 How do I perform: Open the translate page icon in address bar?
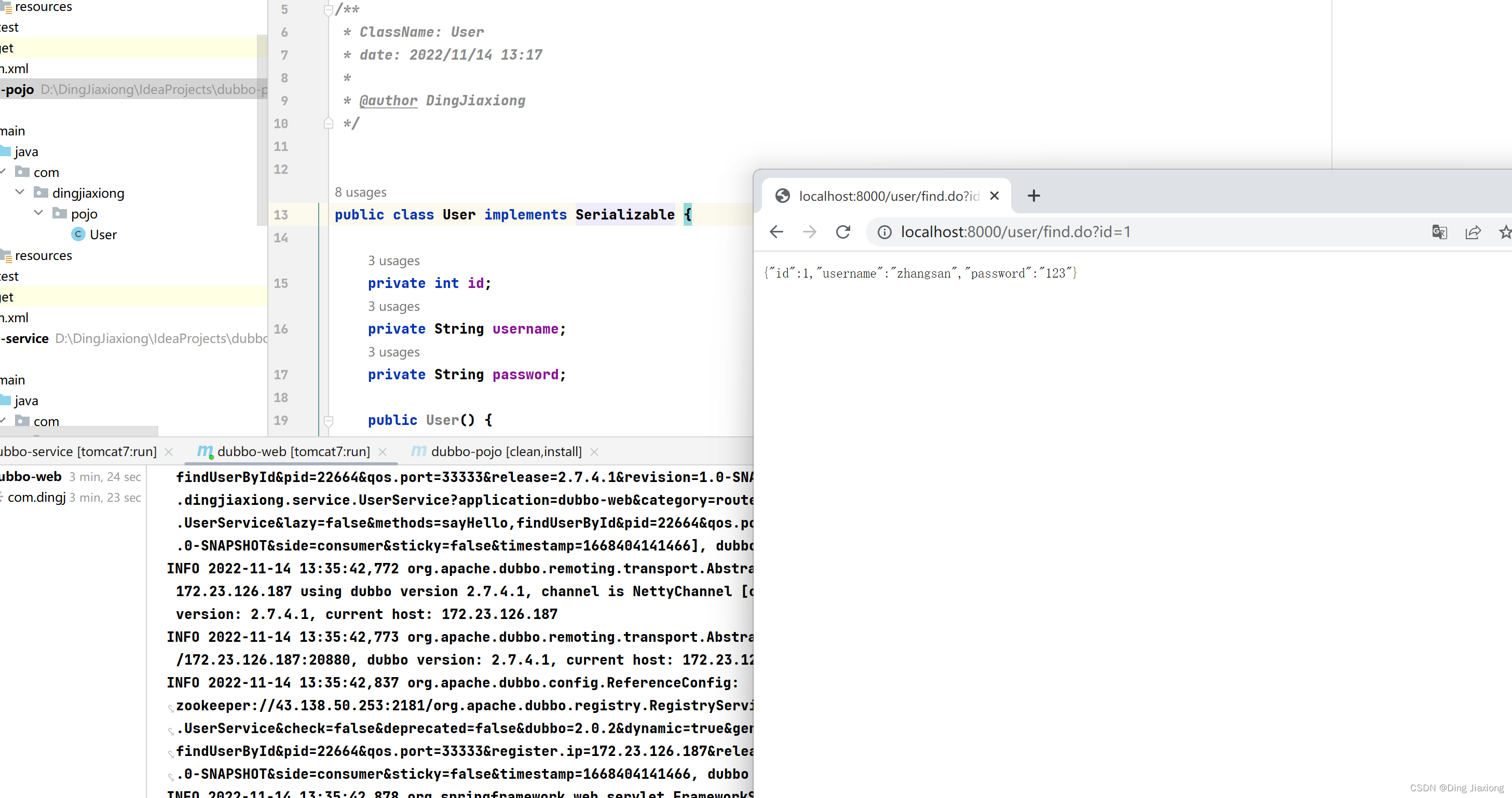[1439, 232]
